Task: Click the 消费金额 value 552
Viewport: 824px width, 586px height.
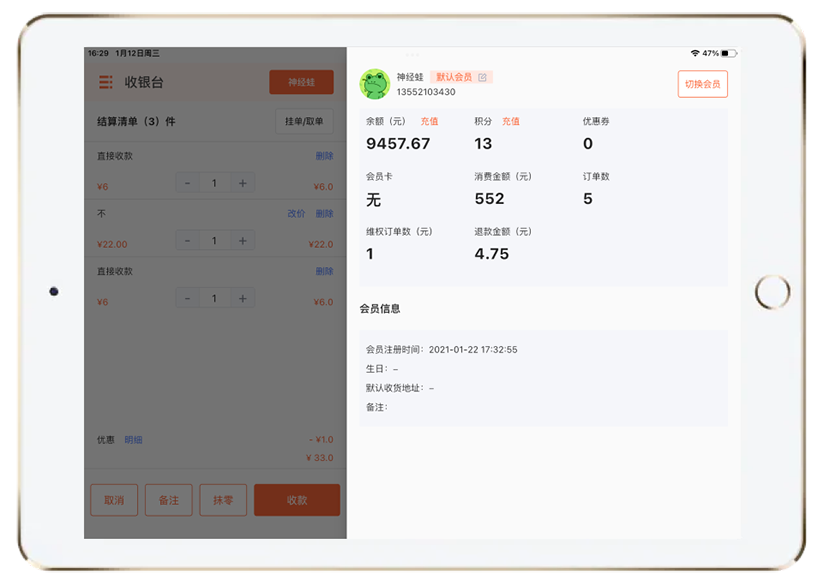Action: [x=489, y=199]
